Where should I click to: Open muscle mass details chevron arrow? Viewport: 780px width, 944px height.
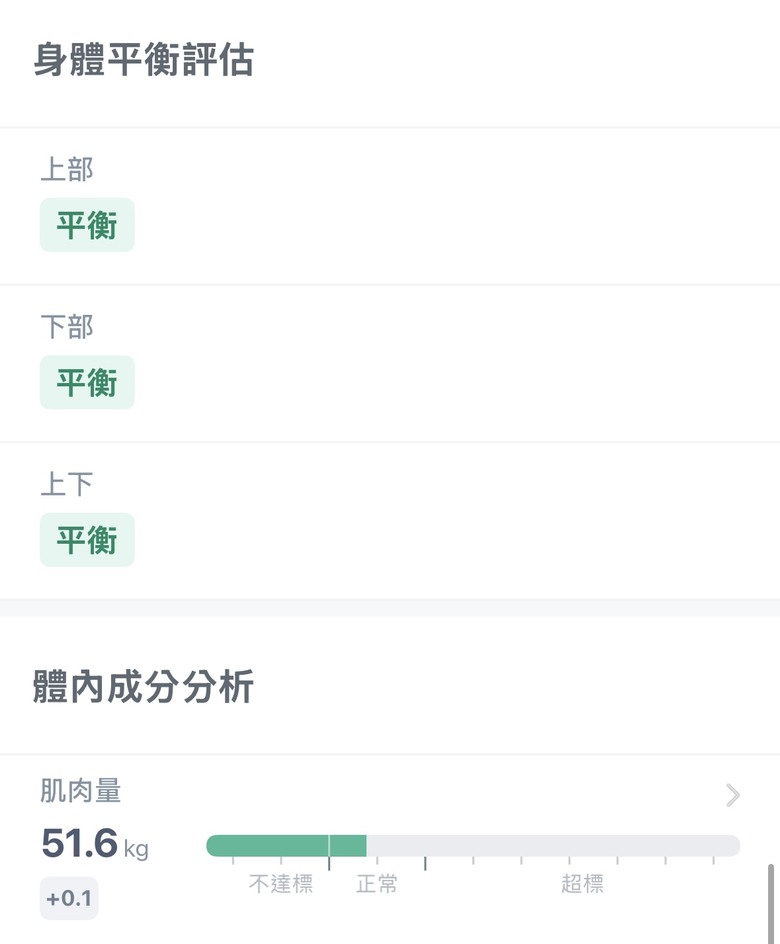tap(732, 795)
